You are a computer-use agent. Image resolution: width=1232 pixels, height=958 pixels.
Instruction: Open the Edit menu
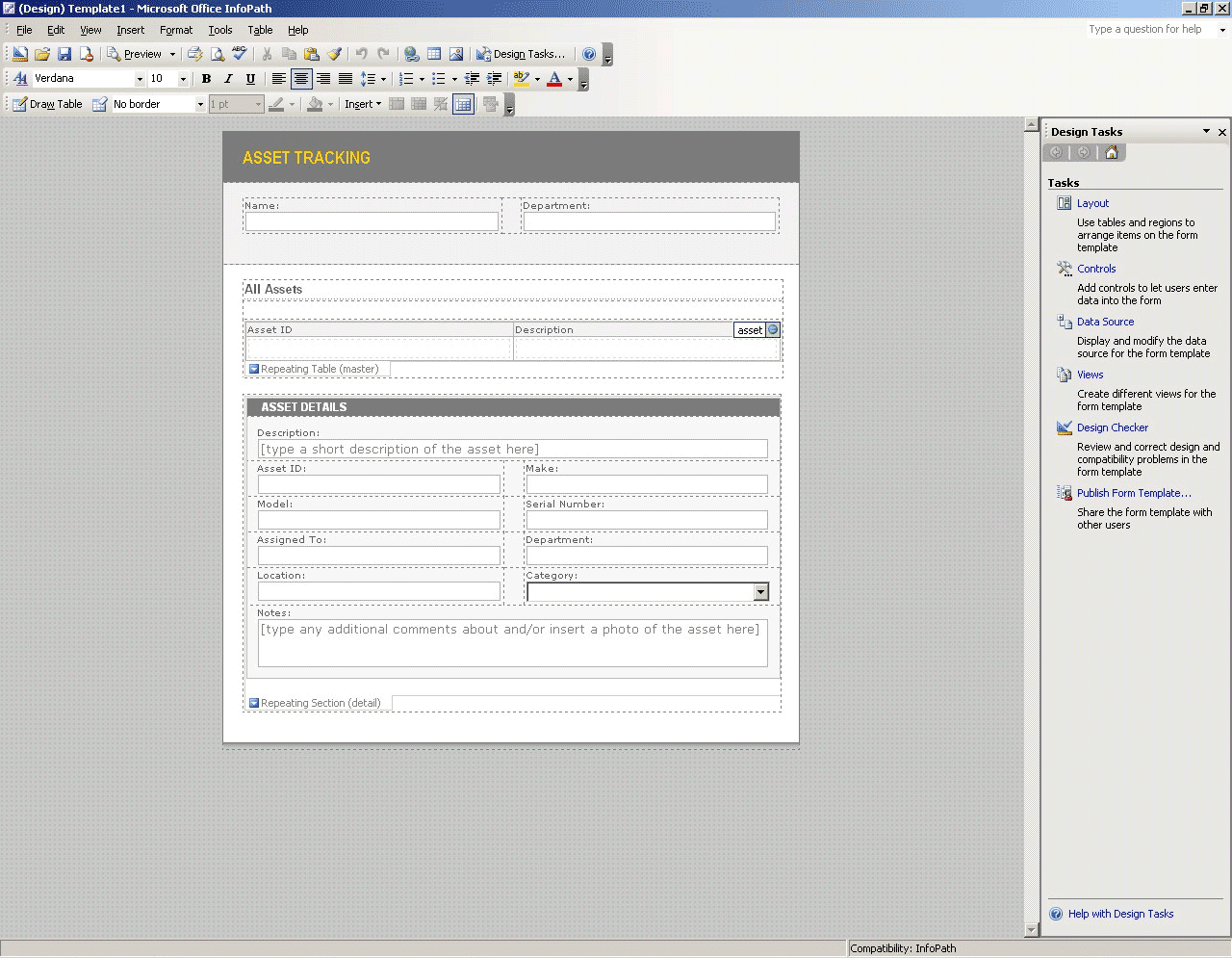(x=56, y=30)
